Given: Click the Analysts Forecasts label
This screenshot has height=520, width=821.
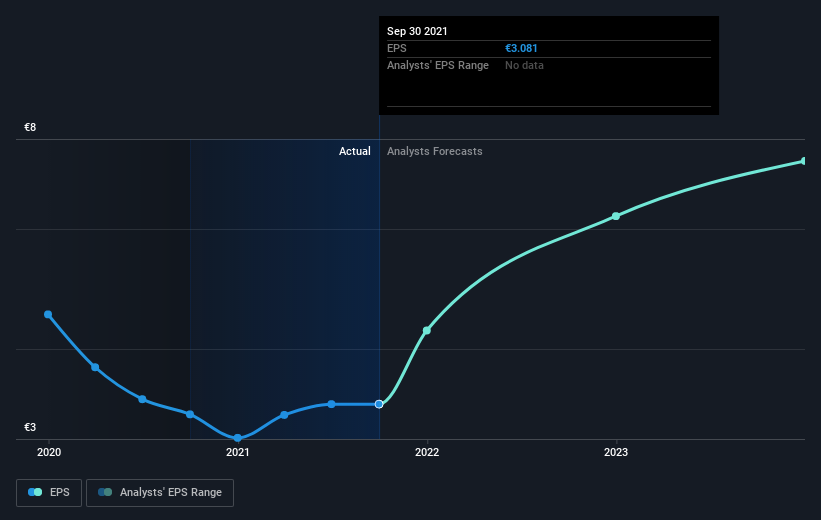Looking at the screenshot, I should [x=435, y=151].
